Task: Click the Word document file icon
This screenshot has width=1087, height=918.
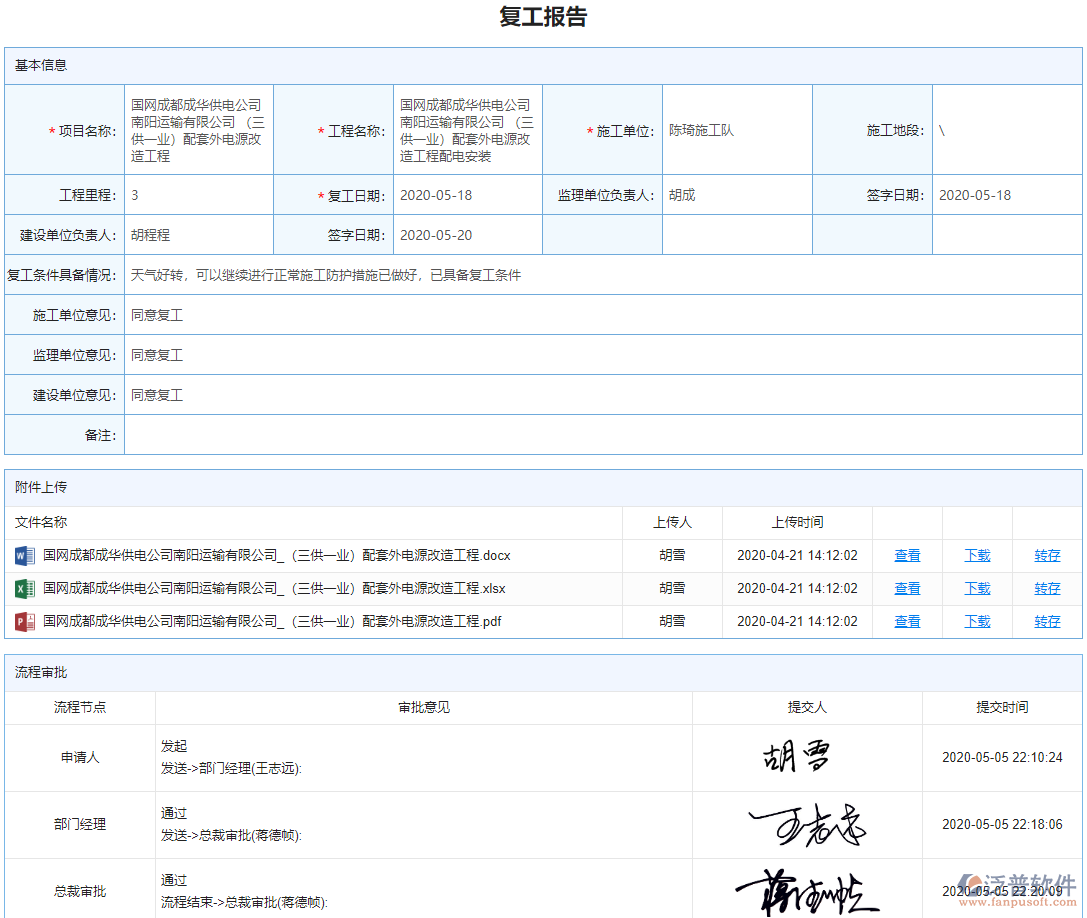Action: [x=24, y=555]
